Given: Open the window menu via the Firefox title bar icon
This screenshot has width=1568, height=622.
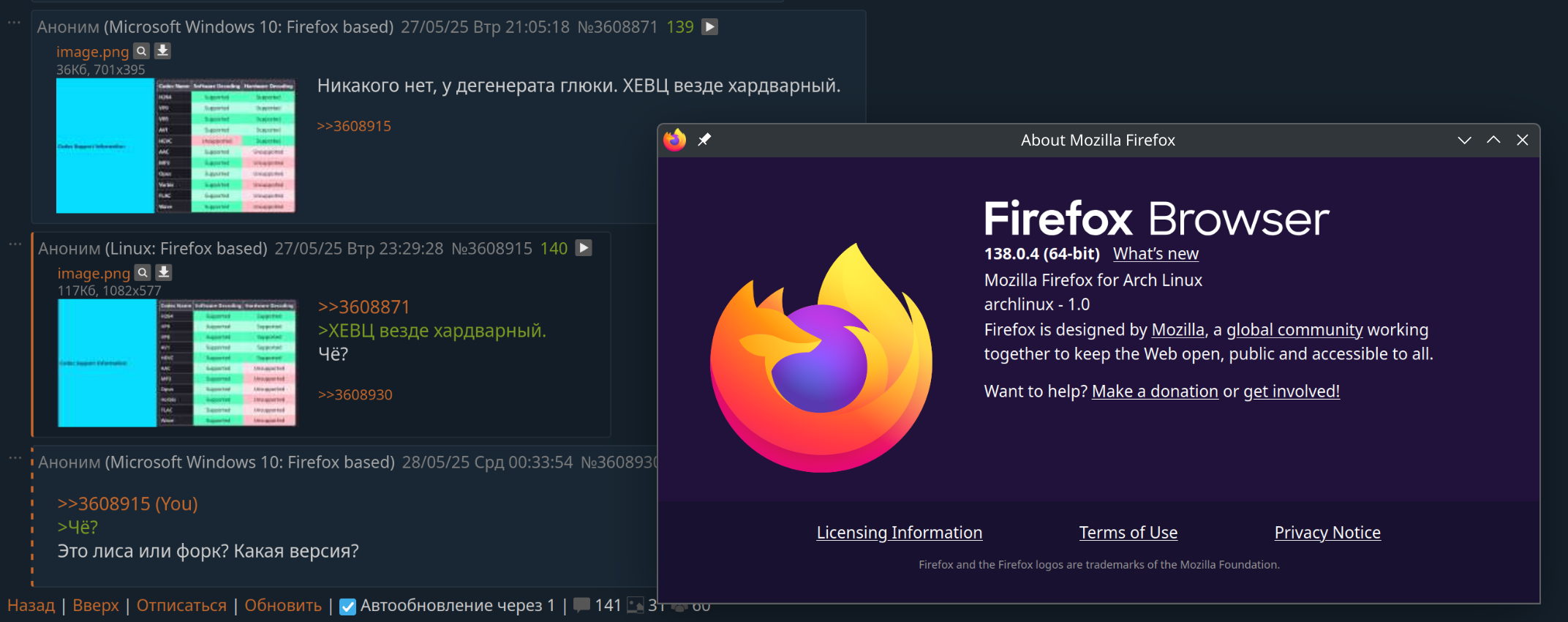Looking at the screenshot, I should point(674,140).
